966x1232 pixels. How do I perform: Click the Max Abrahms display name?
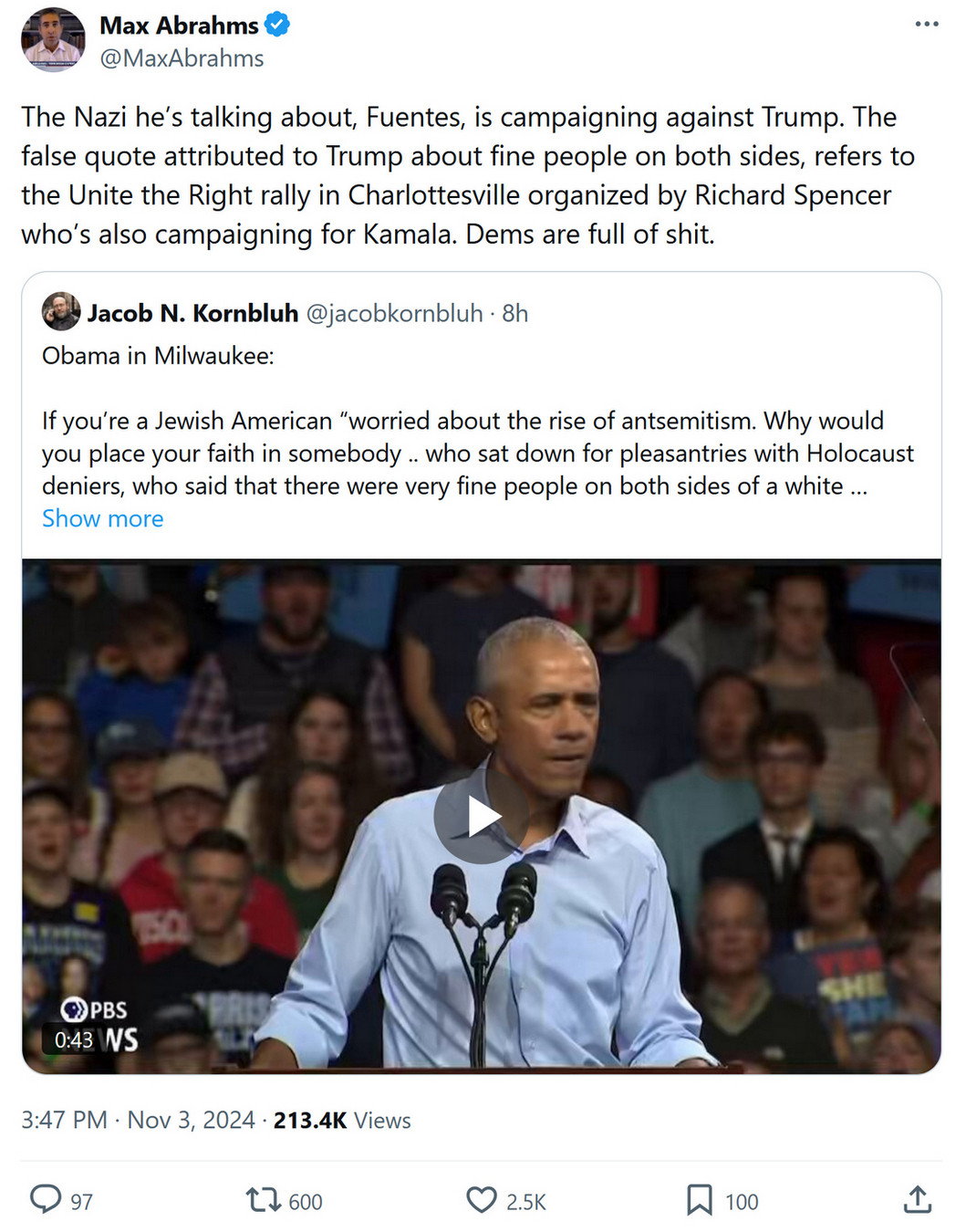[x=179, y=26]
